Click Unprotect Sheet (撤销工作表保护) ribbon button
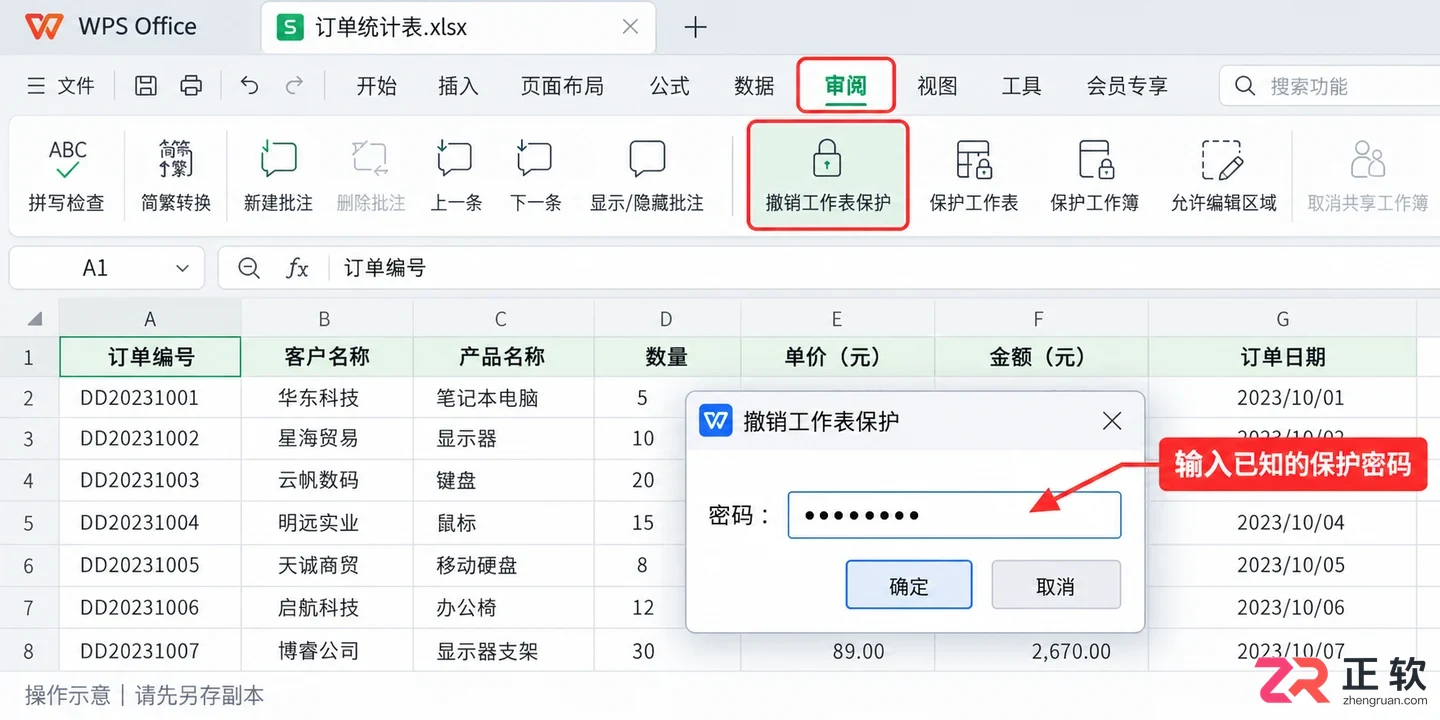The height and width of the screenshot is (720, 1440). [828, 176]
